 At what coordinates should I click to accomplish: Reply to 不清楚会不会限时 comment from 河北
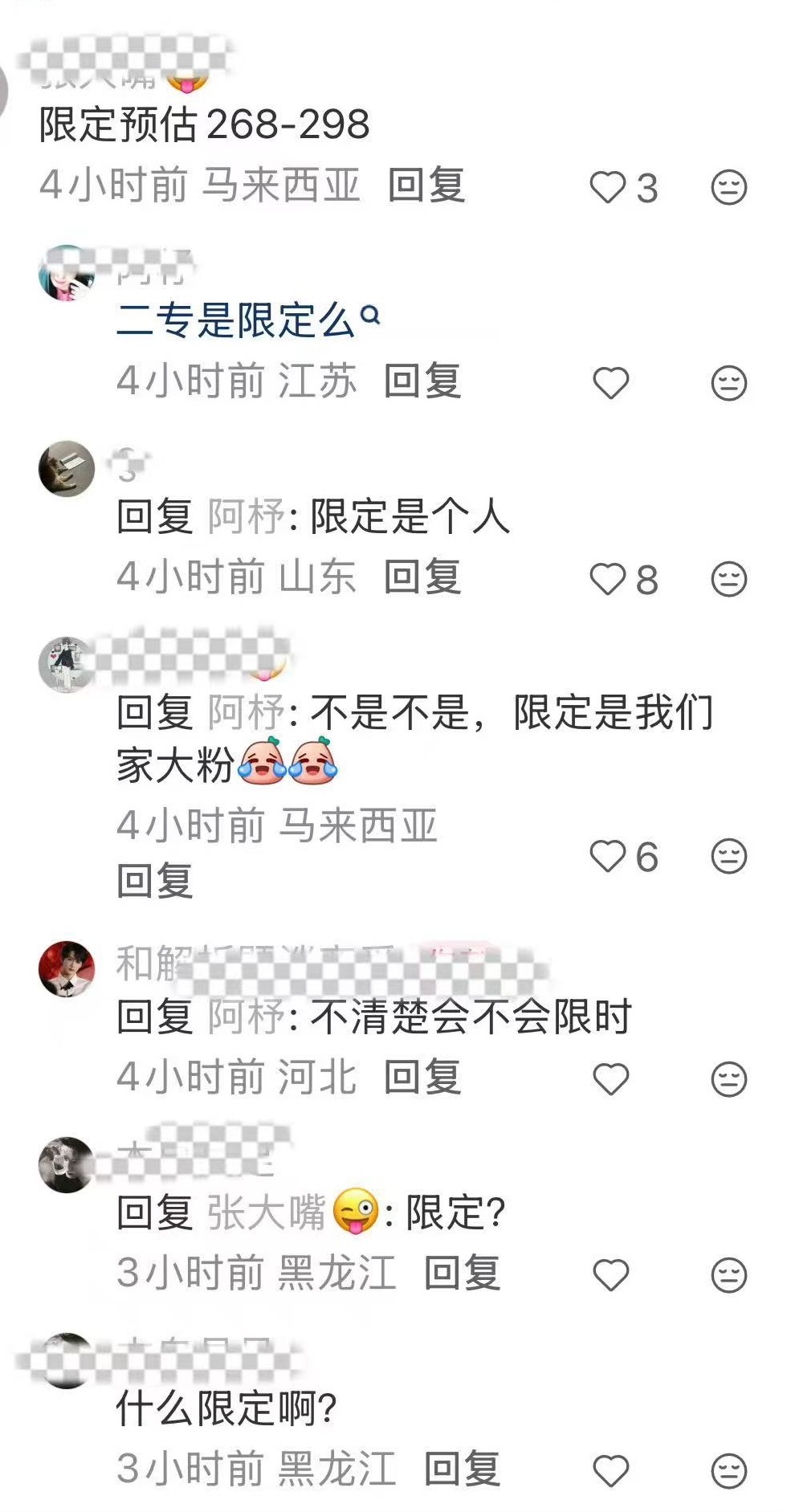point(422,1077)
